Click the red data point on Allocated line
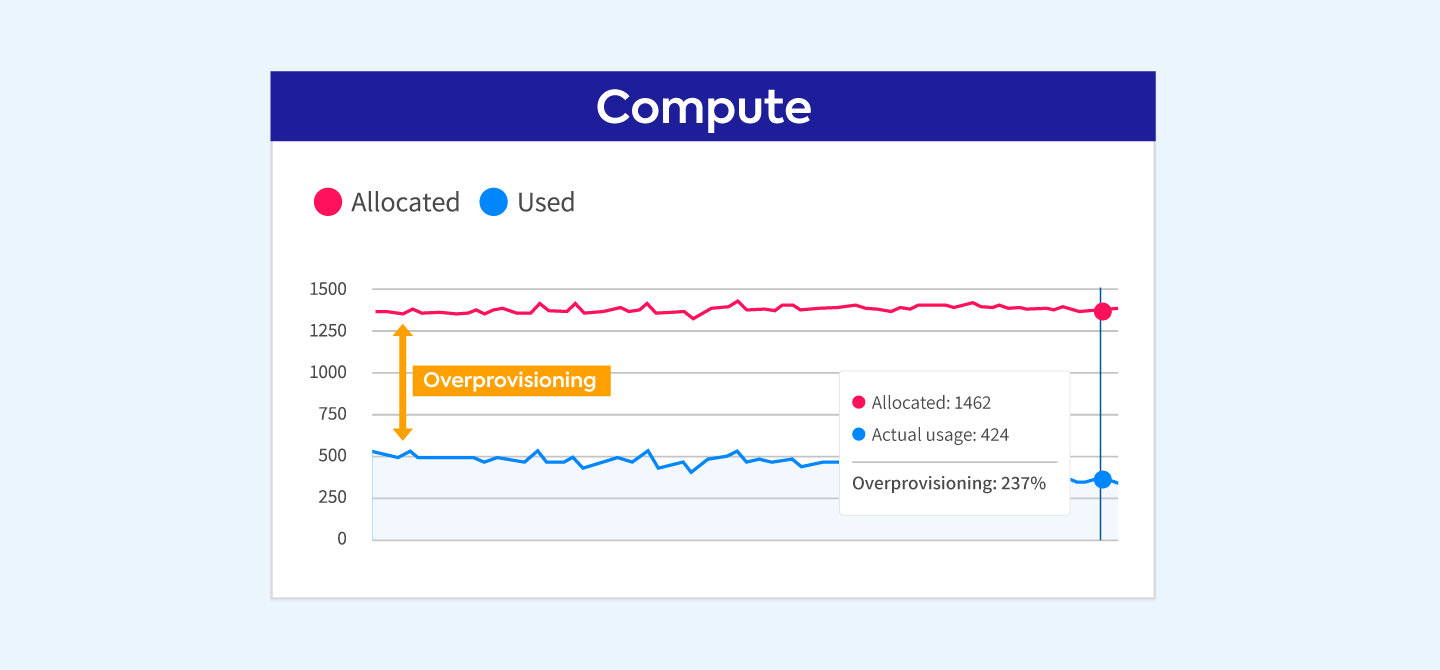Image resolution: width=1440 pixels, height=670 pixels. (x=1102, y=311)
